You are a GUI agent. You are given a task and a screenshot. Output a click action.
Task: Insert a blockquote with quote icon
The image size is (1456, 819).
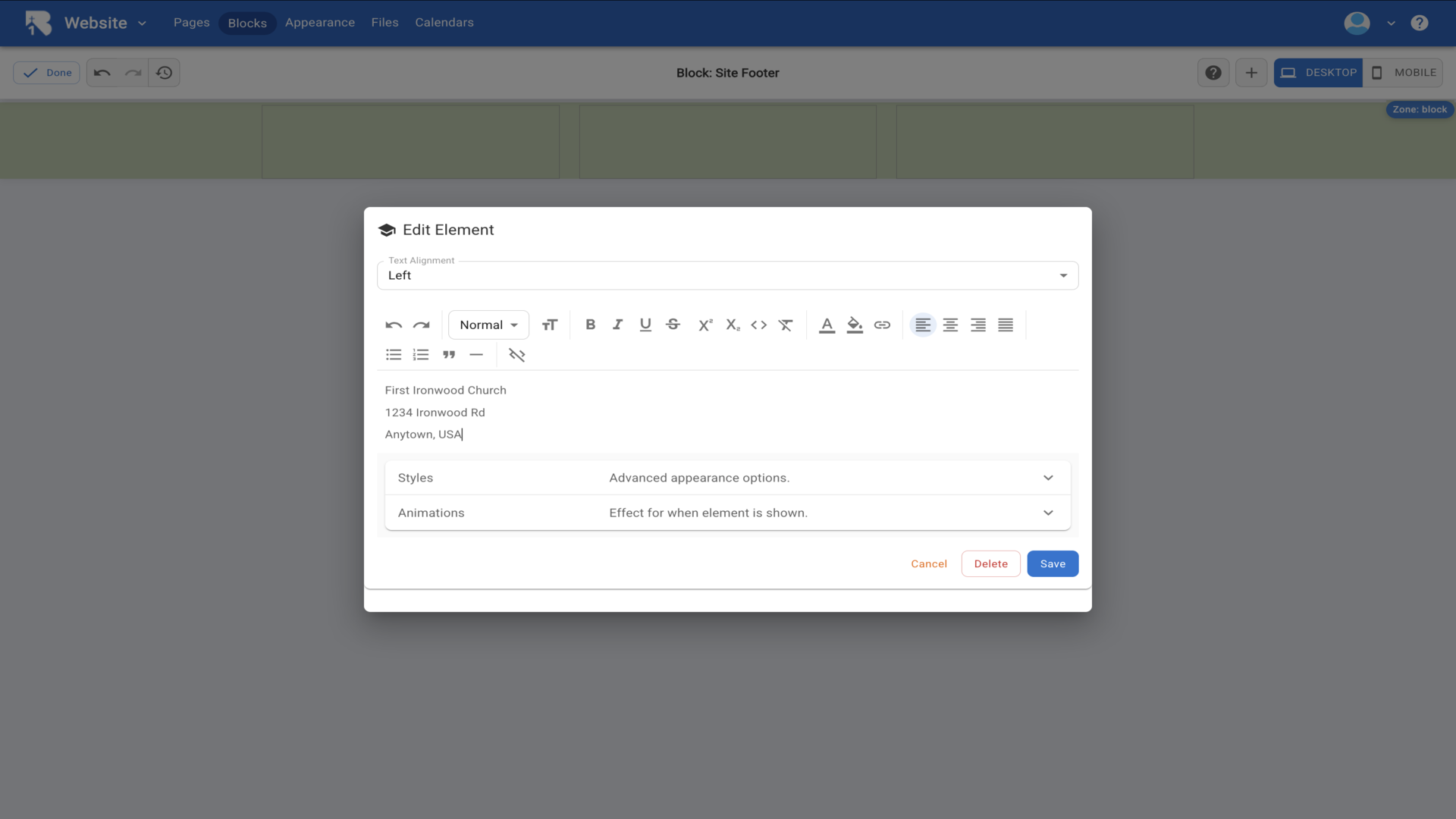coord(449,355)
